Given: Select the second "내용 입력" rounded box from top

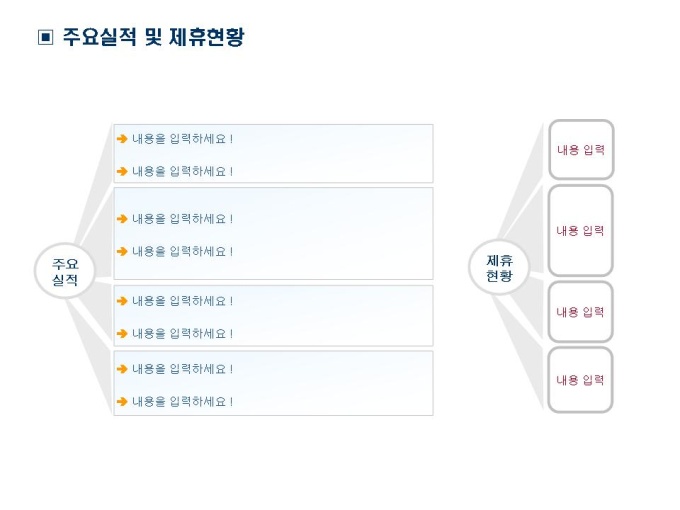Looking at the screenshot, I should pos(581,231).
